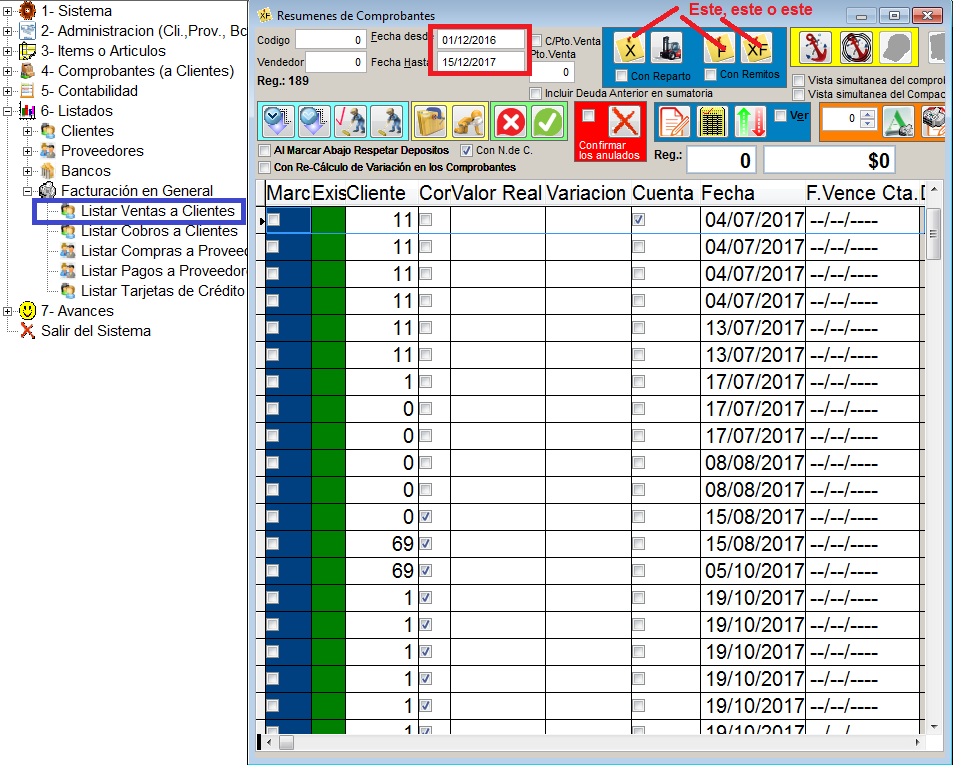Click the yellow grid spreadsheet icon
This screenshot has height=765, width=953.
[x=712, y=122]
